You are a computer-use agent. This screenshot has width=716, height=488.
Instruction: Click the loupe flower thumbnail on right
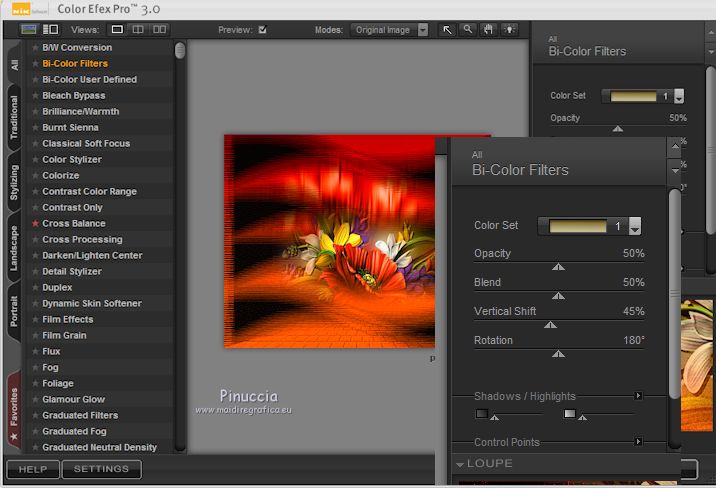(697, 365)
